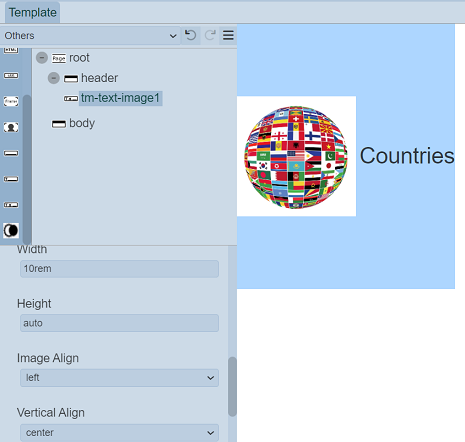The width and height of the screenshot is (465, 442).
Task: Select the body tree item
Action: point(82,123)
